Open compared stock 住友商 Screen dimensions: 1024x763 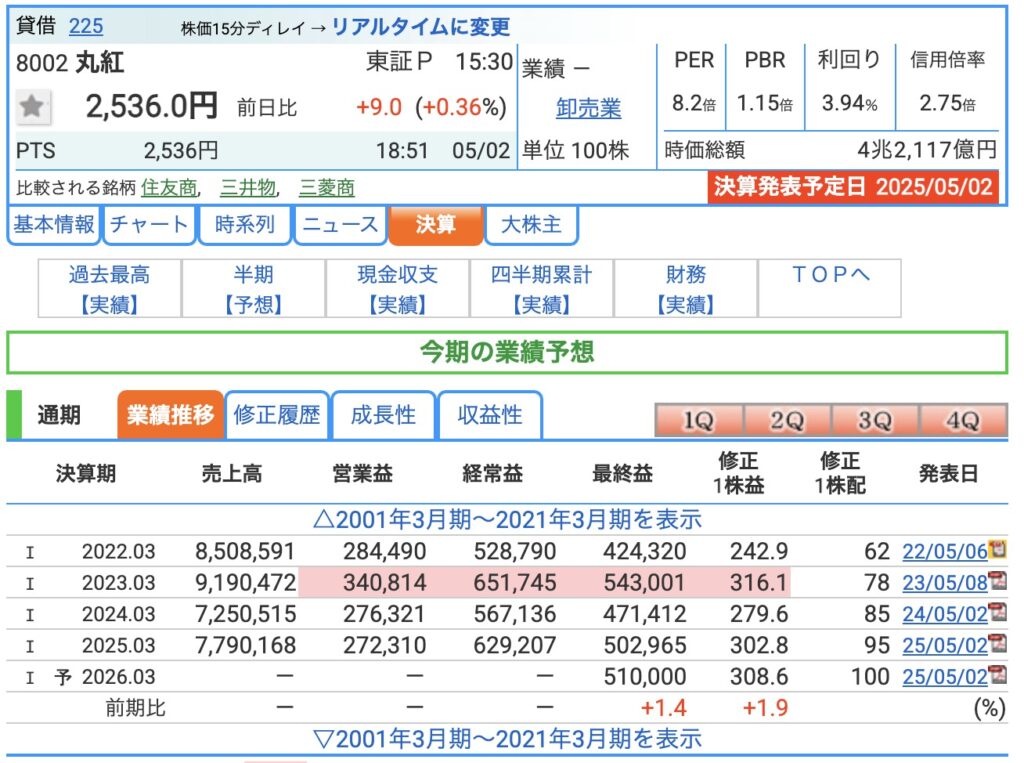[x=169, y=188]
